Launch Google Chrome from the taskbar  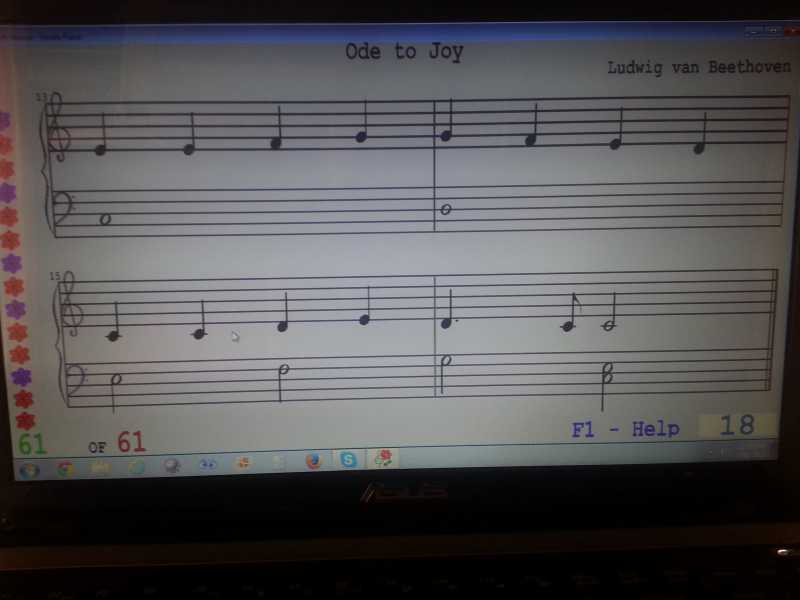click(65, 469)
